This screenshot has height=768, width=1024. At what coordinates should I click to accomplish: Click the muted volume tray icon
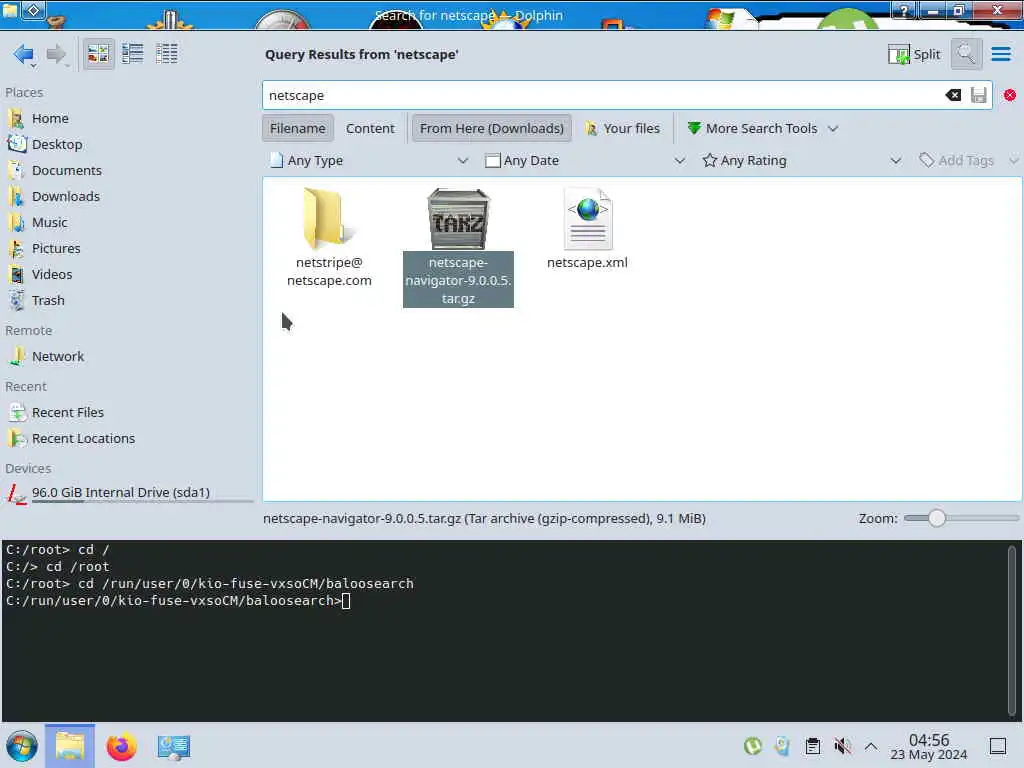pos(842,746)
